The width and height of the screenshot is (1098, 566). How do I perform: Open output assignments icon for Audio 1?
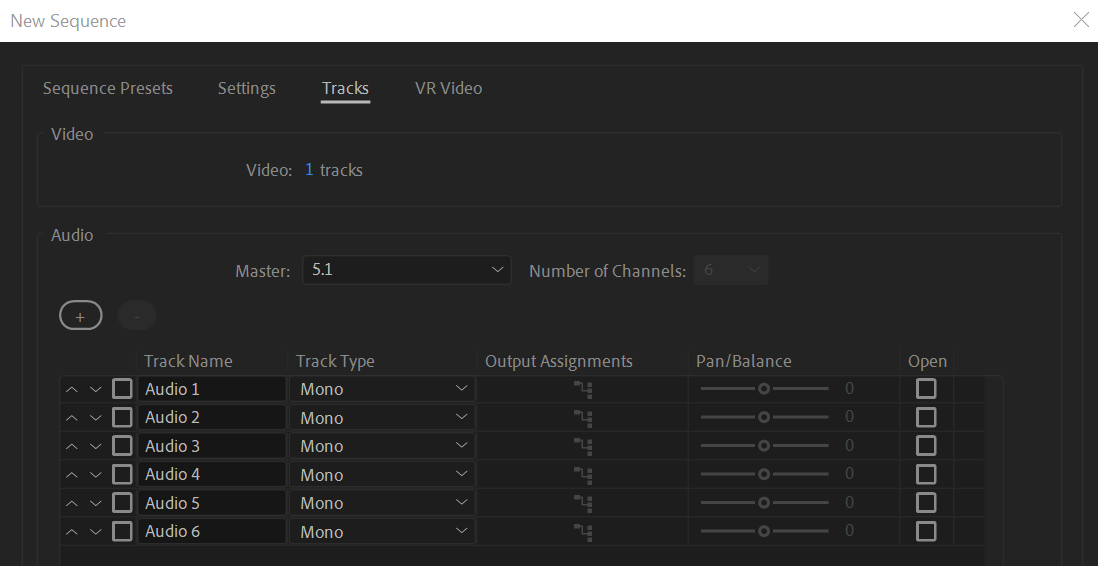[x=583, y=389]
